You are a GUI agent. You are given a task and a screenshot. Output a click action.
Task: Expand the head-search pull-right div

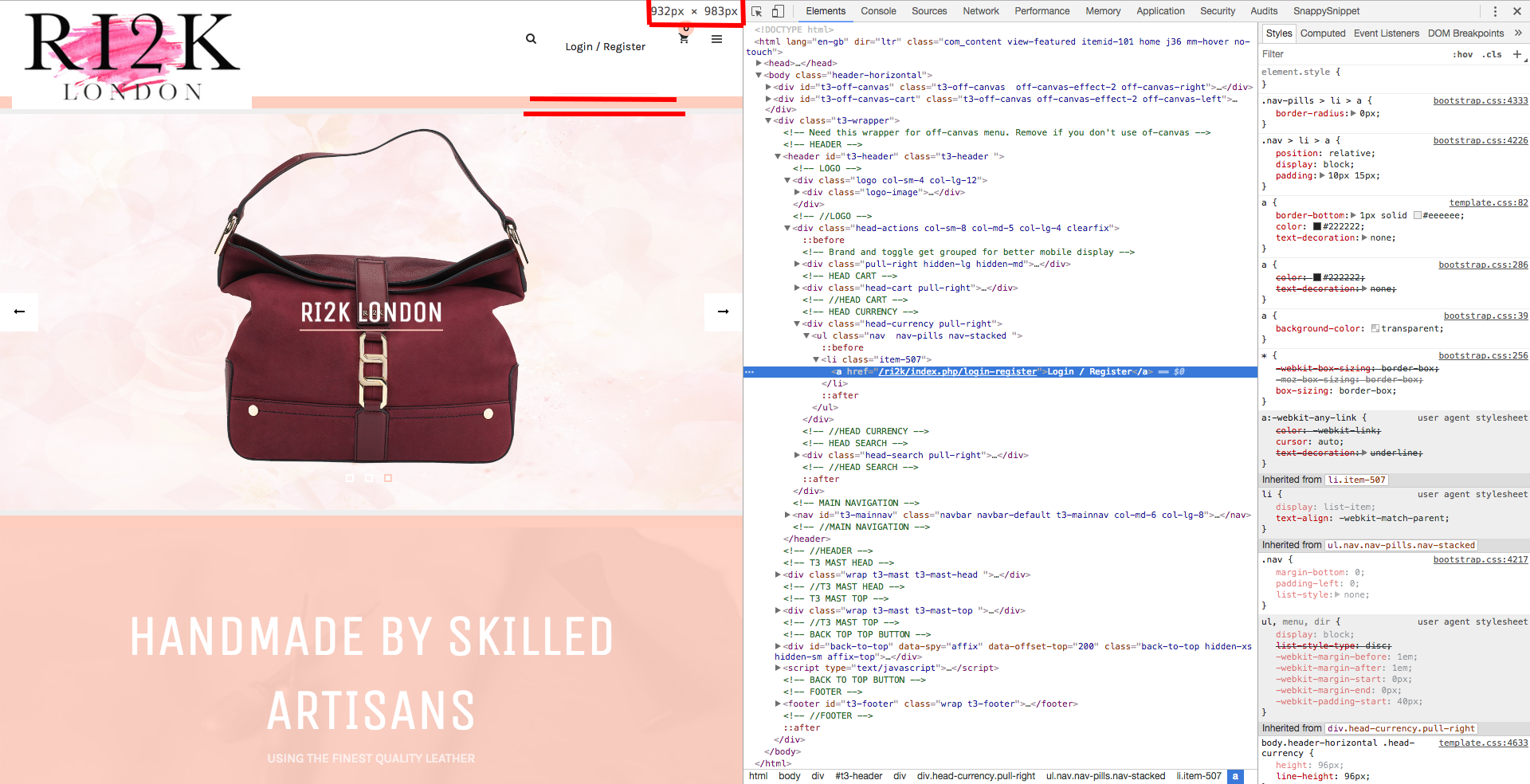click(798, 455)
